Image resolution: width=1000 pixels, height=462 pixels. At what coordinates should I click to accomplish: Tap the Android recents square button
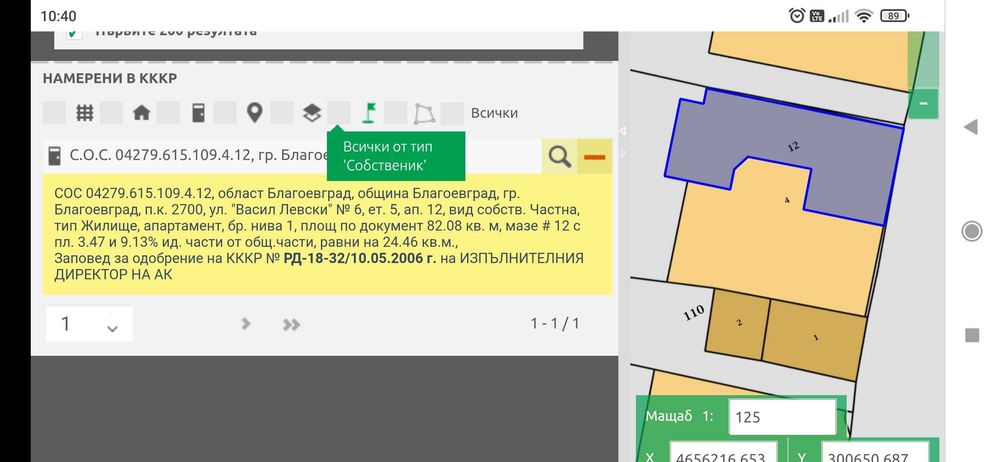click(971, 335)
